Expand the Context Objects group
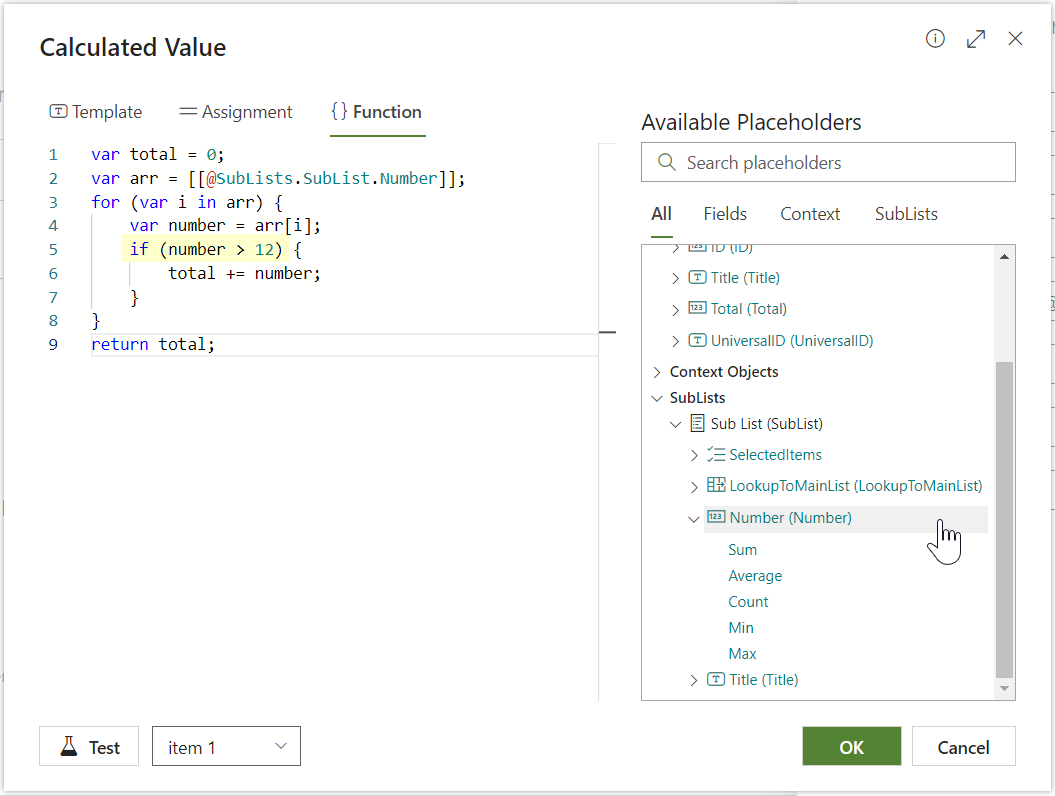 pos(657,372)
